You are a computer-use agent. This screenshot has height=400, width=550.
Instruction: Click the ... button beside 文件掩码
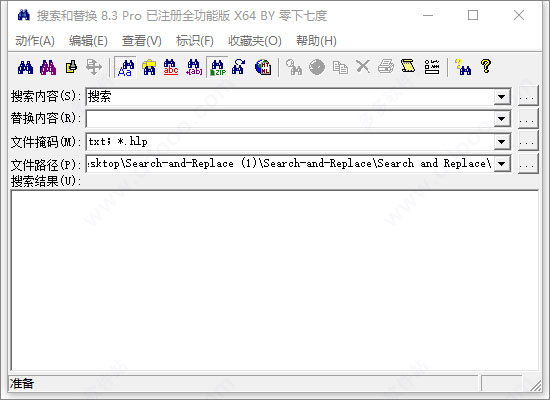pos(528,141)
